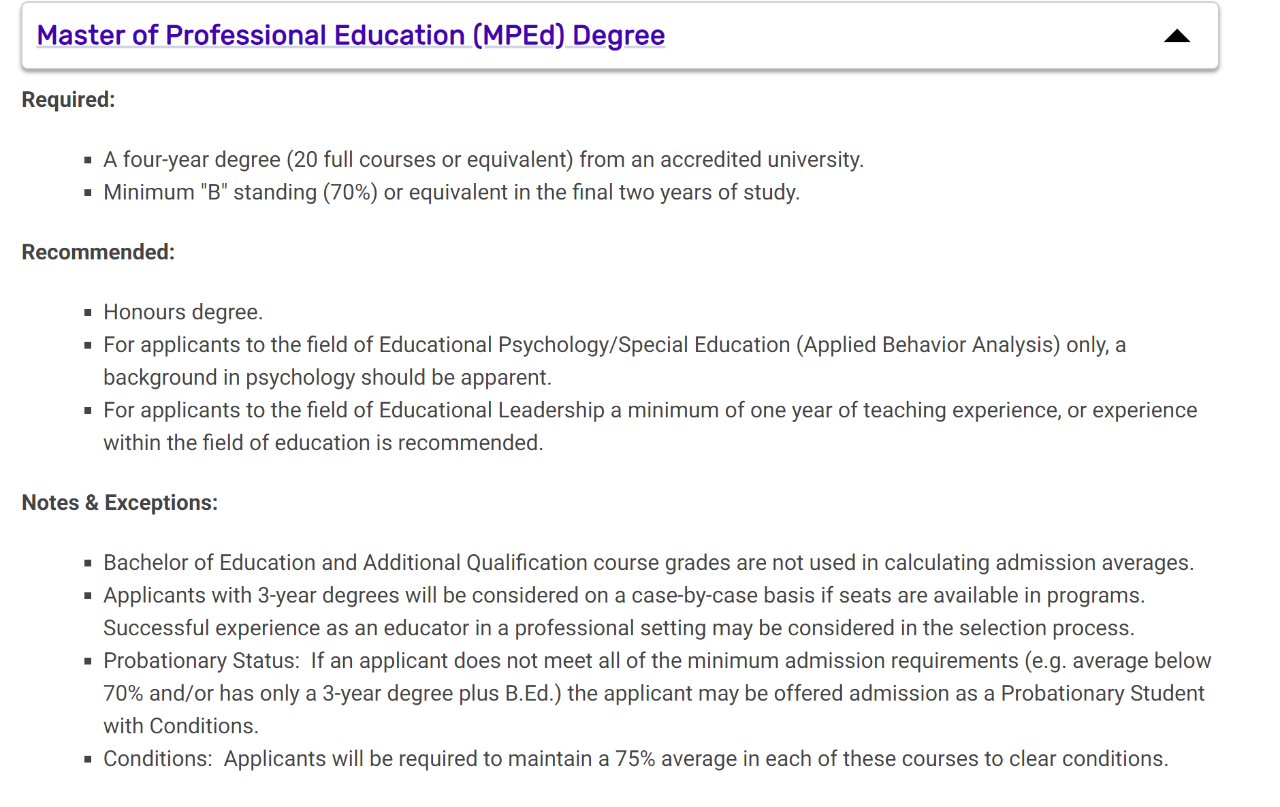
Task: Click the Minimum "B" standing requirement line
Action: pos(451,192)
